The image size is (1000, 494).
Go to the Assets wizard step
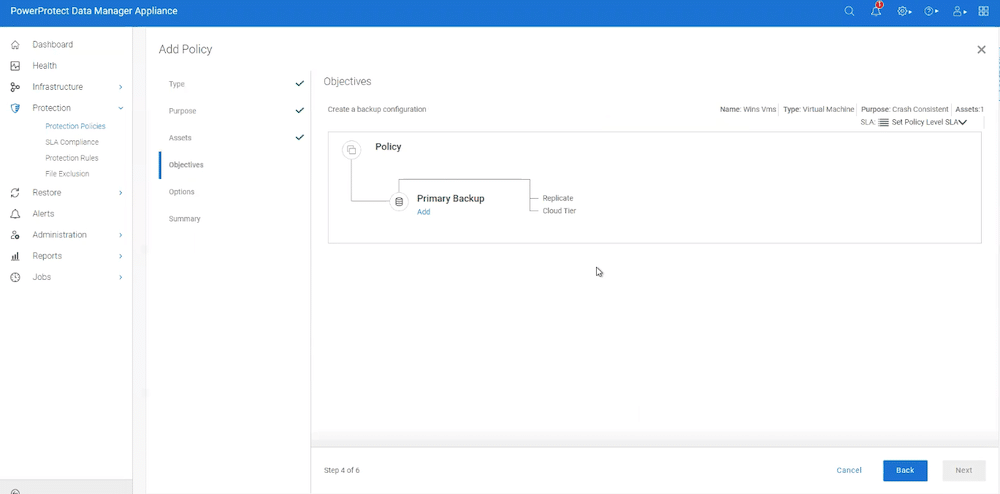pos(180,138)
